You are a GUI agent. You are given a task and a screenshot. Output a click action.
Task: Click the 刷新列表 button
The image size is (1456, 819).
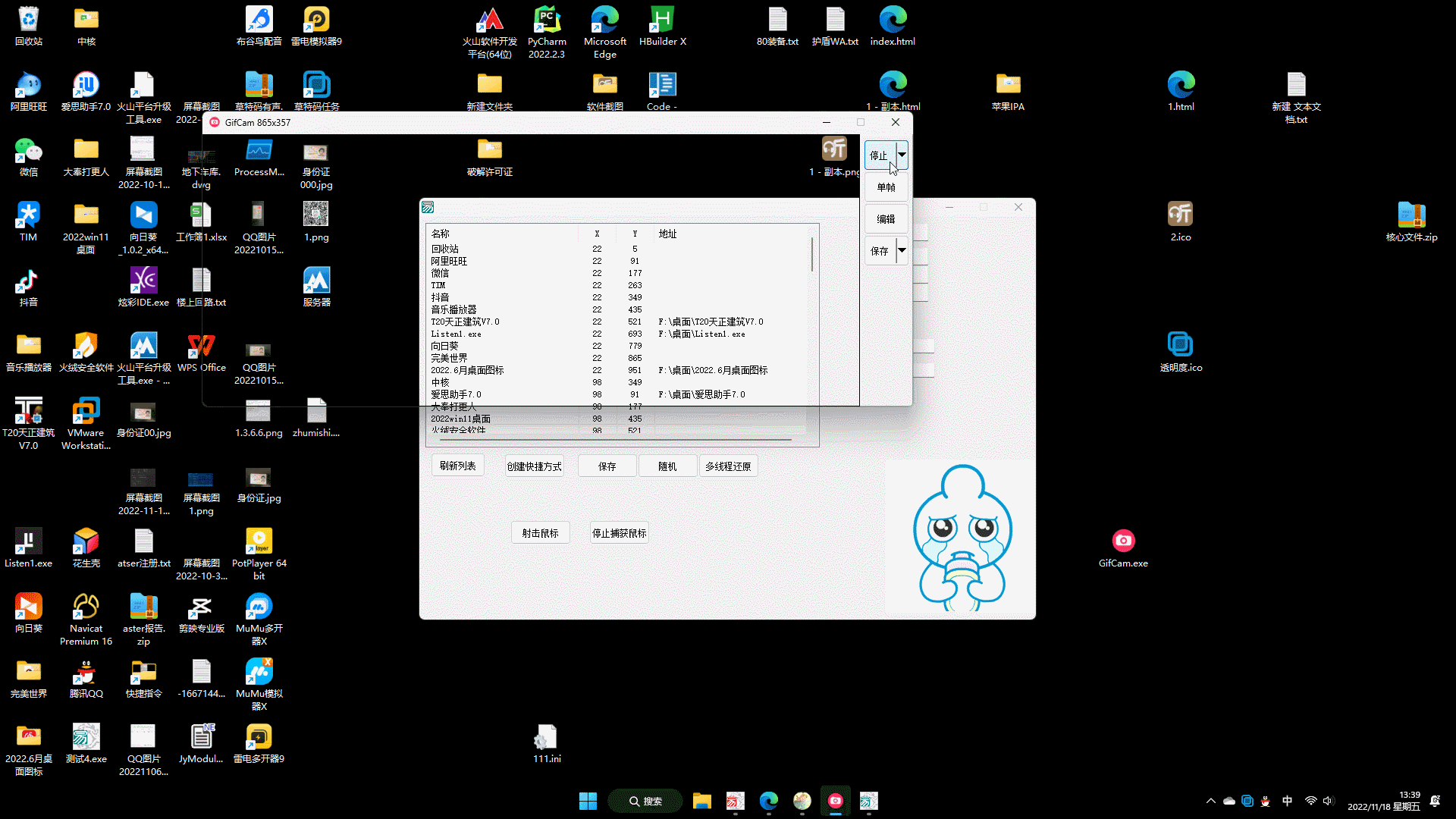pyautogui.click(x=457, y=466)
